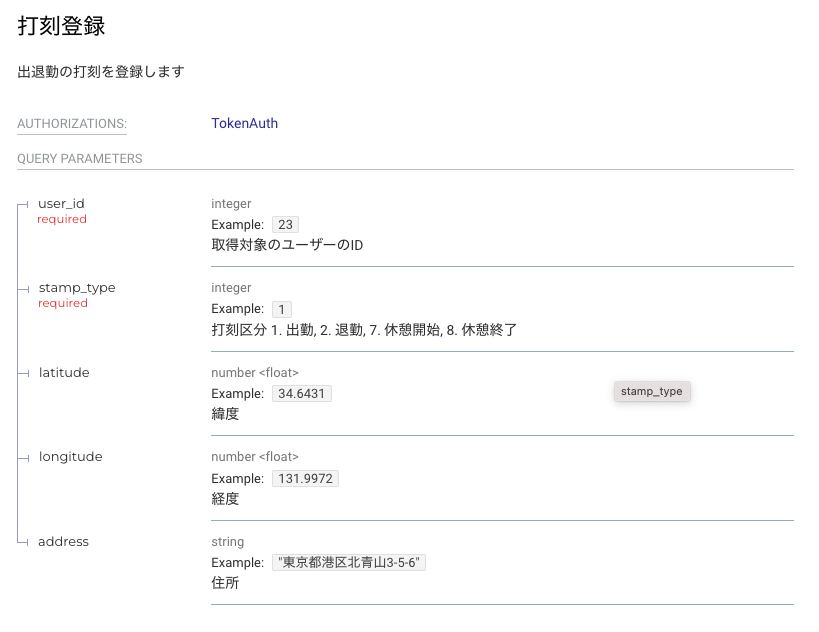This screenshot has height=632, width=819.
Task: Click the example value 34.6431
Action: tap(301, 393)
